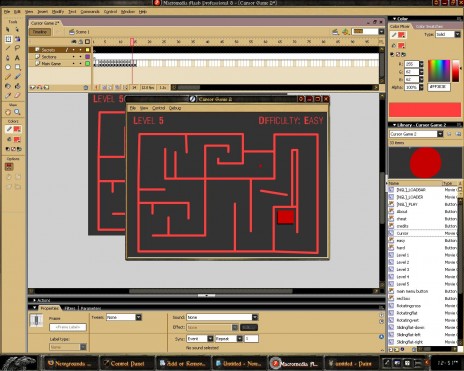Open the Sound dropdown in Properties
The image size is (464, 371).
255,317
